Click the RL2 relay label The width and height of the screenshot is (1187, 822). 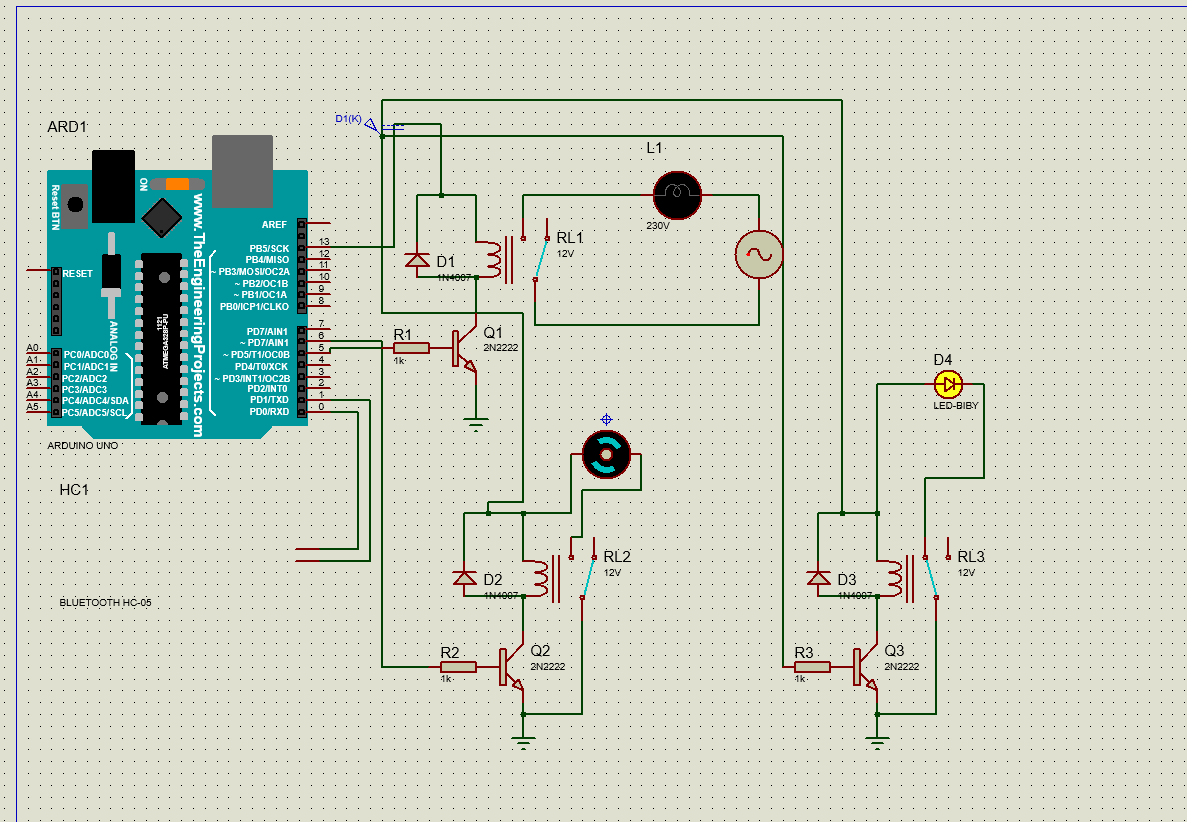pyautogui.click(x=617, y=556)
